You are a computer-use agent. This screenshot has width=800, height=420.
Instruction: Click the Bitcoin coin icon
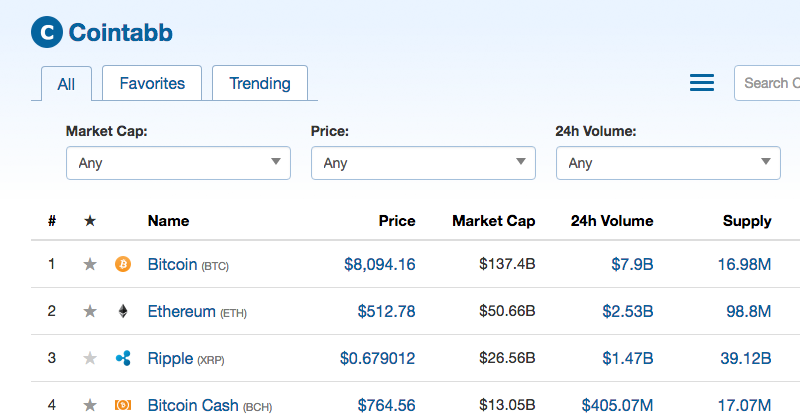coord(123,264)
